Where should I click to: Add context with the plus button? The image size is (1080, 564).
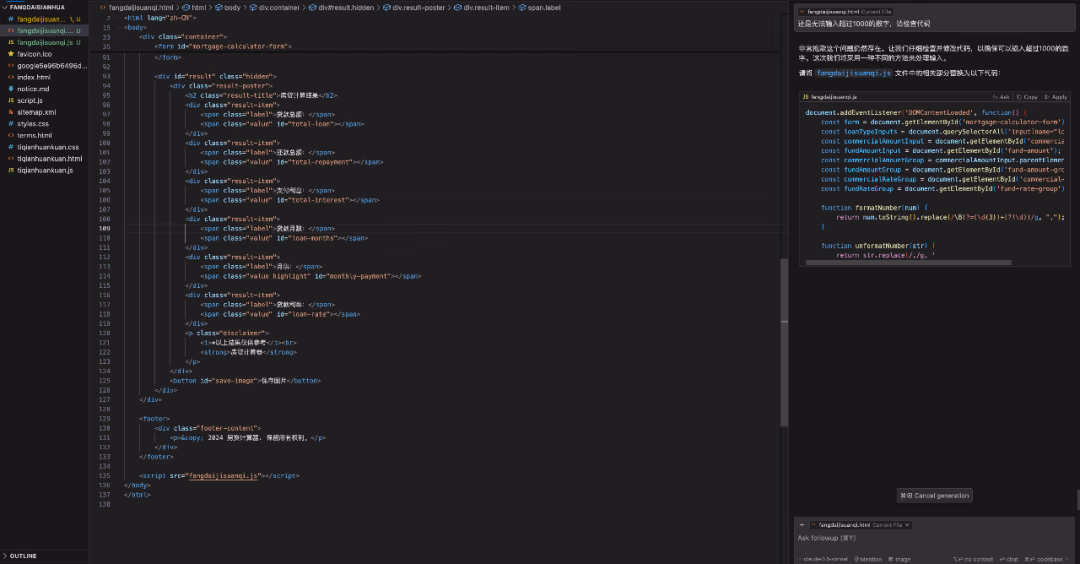[802, 525]
